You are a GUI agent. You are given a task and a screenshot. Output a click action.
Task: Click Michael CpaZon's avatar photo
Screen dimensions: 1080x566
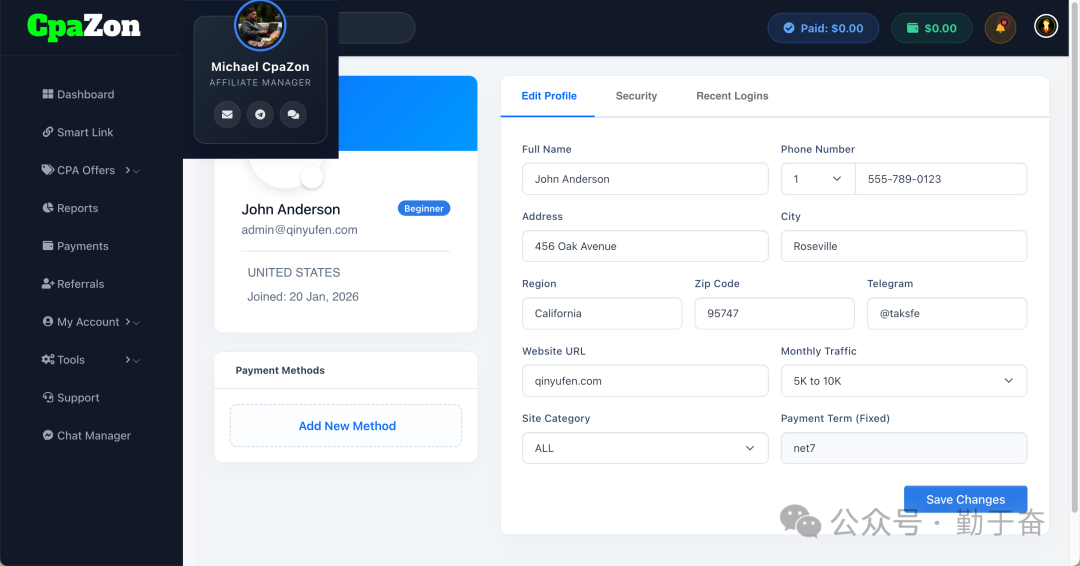(x=260, y=25)
